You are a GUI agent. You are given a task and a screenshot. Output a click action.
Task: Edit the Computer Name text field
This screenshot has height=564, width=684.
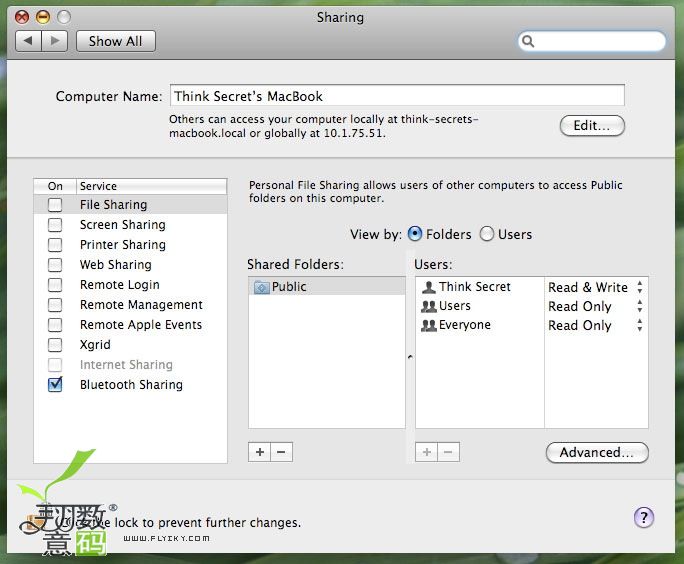click(x=397, y=96)
